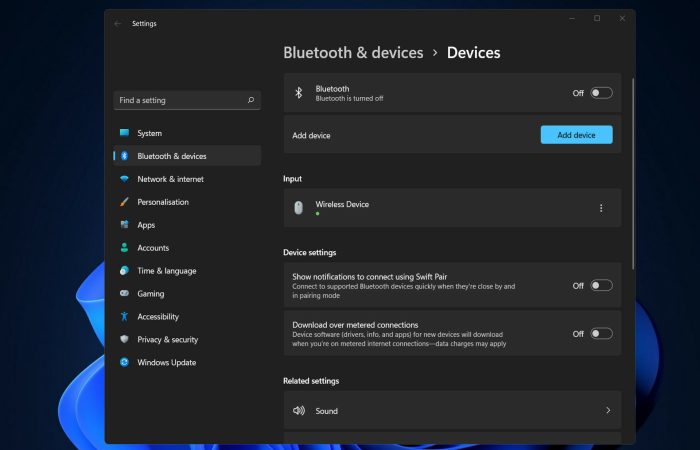
Task: Go back to Bluetooth & devices breadcrumb
Action: click(x=353, y=53)
